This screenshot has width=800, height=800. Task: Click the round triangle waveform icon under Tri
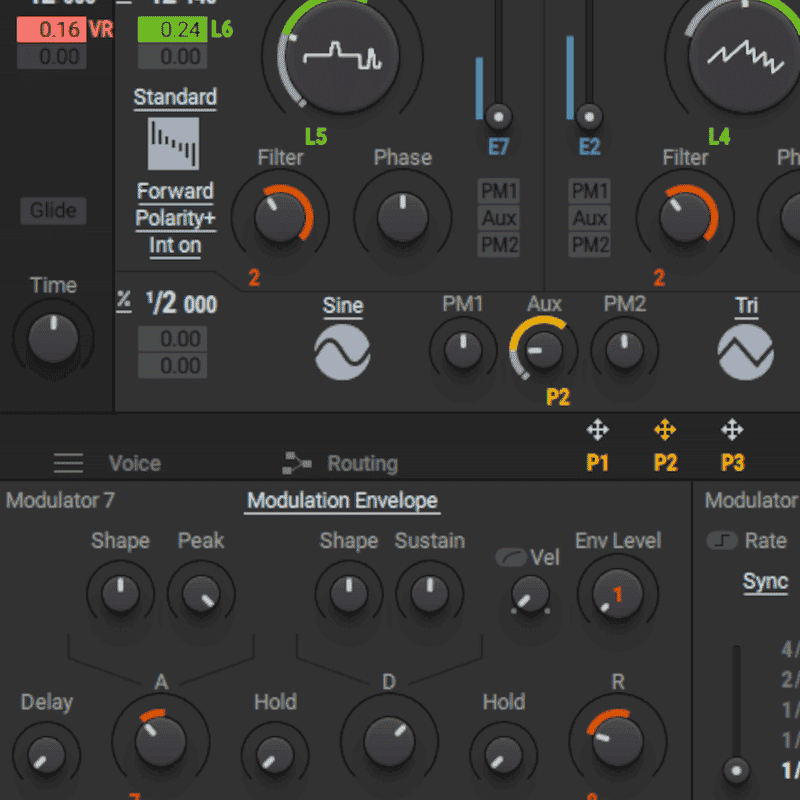(x=745, y=353)
